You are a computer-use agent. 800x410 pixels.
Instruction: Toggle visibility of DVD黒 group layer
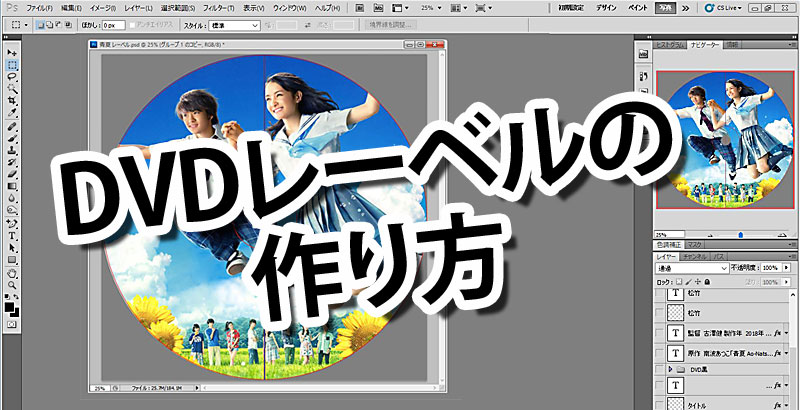658,368
